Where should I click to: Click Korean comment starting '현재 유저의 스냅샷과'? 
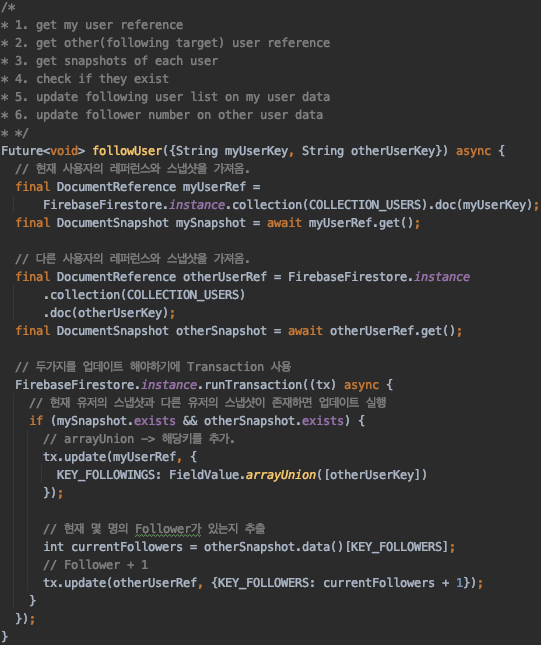pyautogui.click(x=207, y=403)
